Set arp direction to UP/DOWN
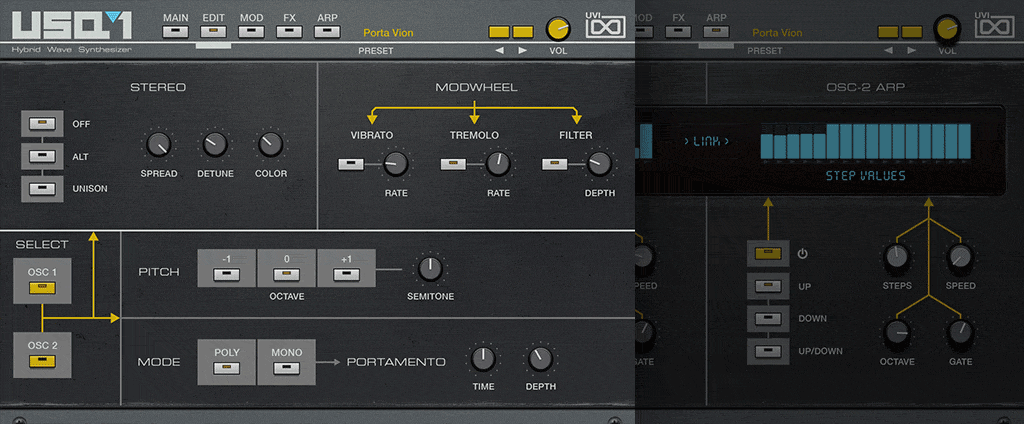This screenshot has width=1024, height=424. tap(769, 351)
